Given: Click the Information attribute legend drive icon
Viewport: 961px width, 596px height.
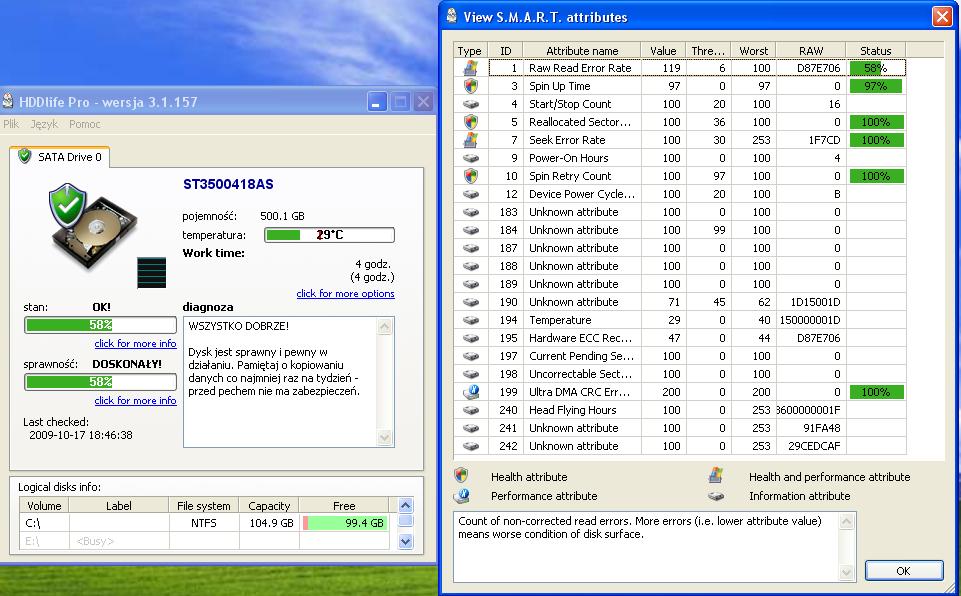Looking at the screenshot, I should coord(715,496).
